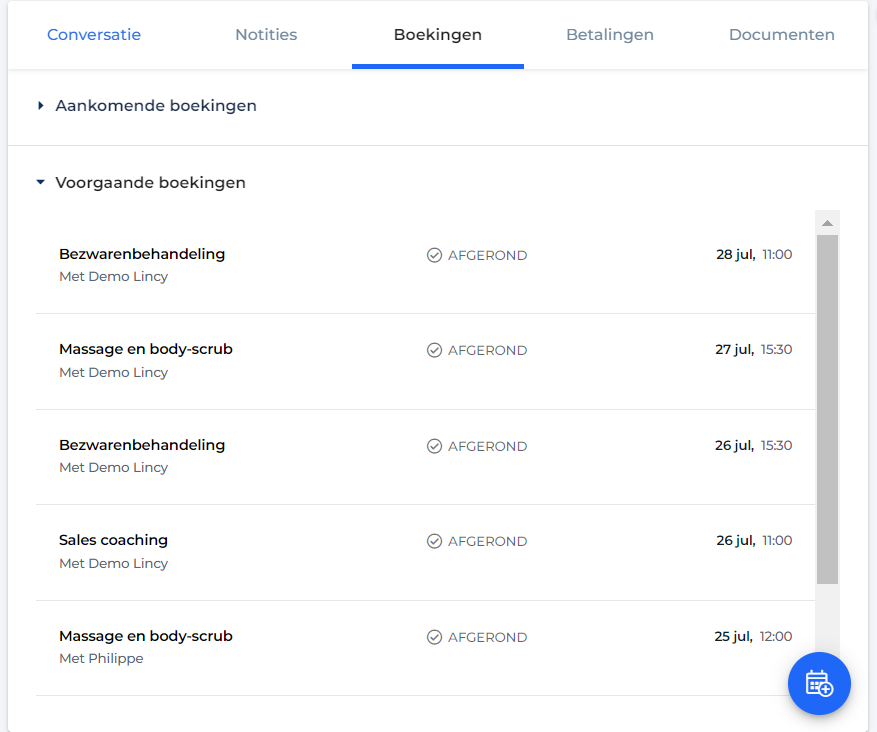The image size is (877, 732).
Task: Click the checkmark icon on the Sales coaching booking
Action: pos(435,541)
